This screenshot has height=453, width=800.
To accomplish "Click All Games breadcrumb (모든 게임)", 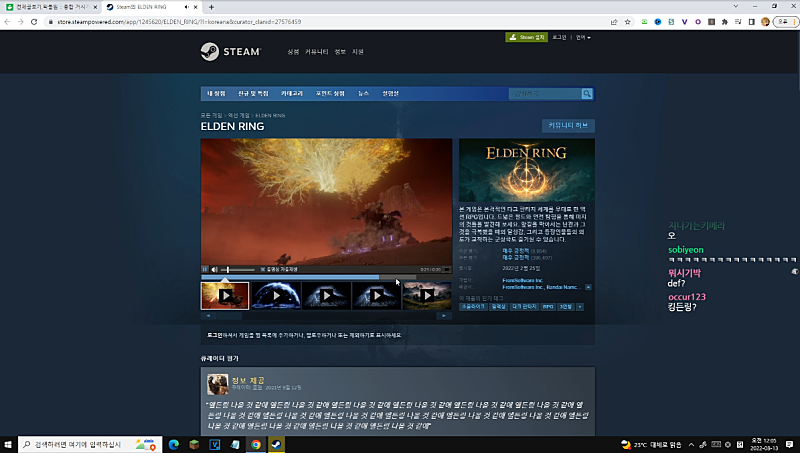I will click(x=211, y=116).
